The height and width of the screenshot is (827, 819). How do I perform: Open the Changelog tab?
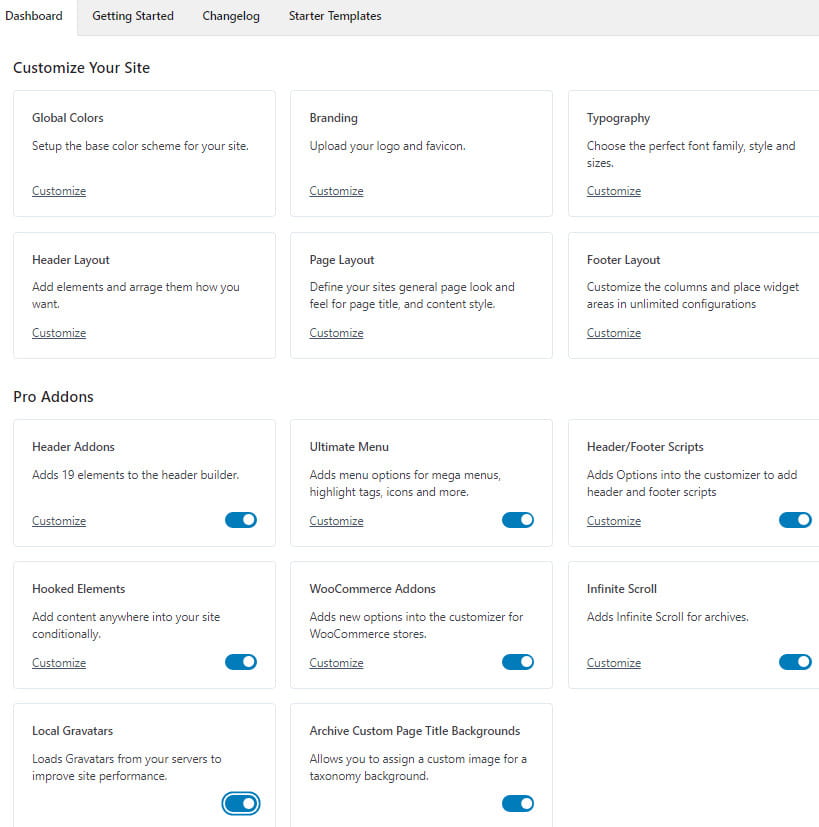click(231, 16)
